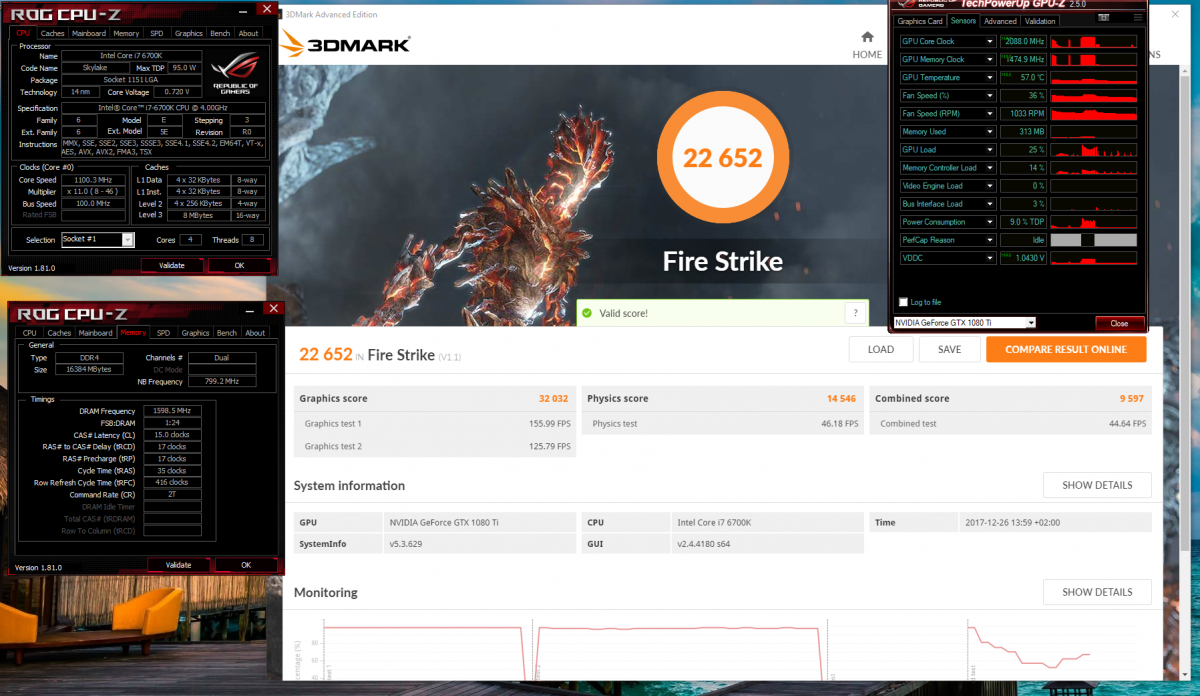Open the GPU Temperature sensor dropdown
Viewport: 1200px width, 696px height.
[x=991, y=78]
